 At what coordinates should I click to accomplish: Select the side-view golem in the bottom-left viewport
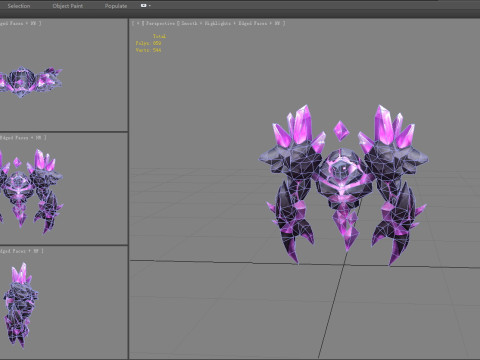tap(21, 305)
